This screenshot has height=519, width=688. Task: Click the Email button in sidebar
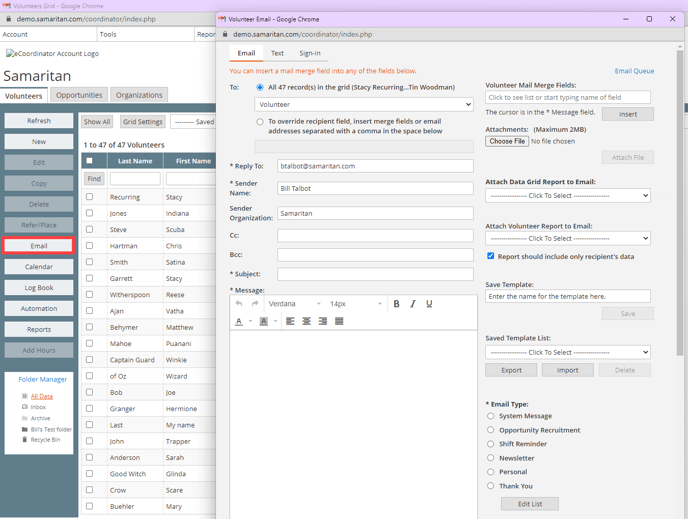tap(39, 246)
